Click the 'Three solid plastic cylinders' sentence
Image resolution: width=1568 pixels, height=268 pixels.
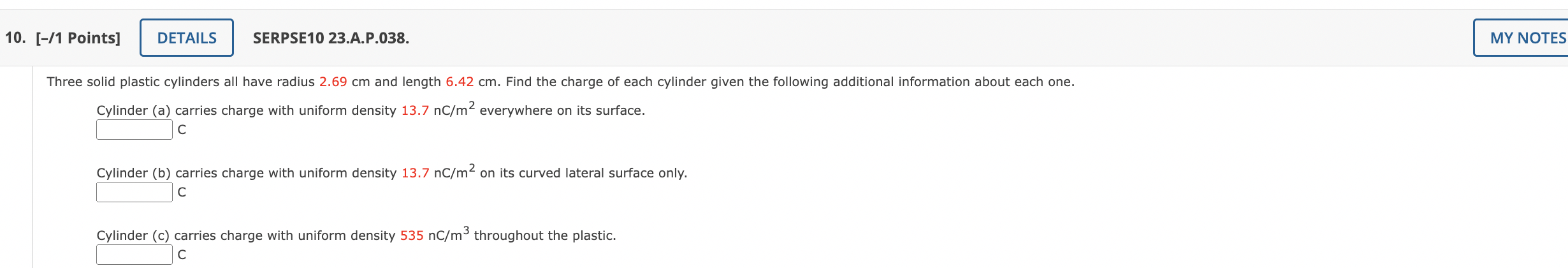[x=560, y=82]
